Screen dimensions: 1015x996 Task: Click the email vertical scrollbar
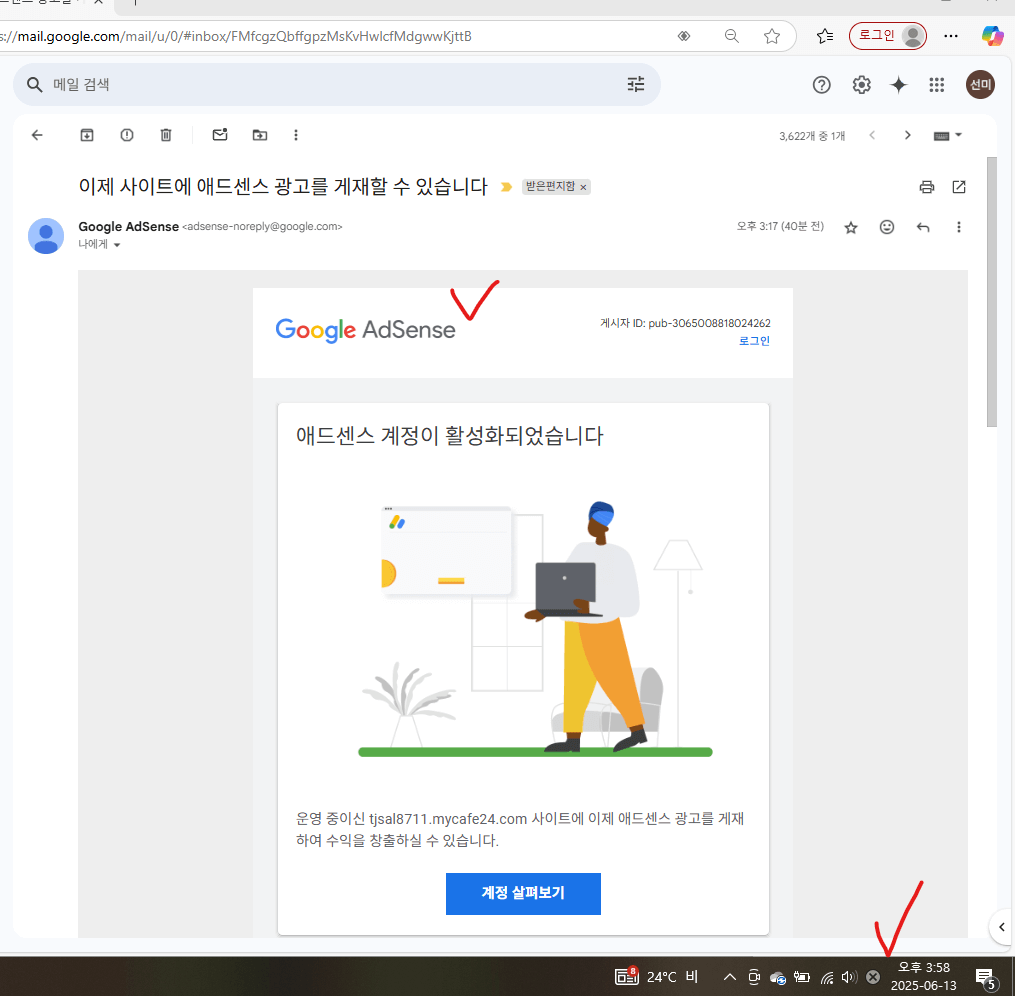(992, 292)
